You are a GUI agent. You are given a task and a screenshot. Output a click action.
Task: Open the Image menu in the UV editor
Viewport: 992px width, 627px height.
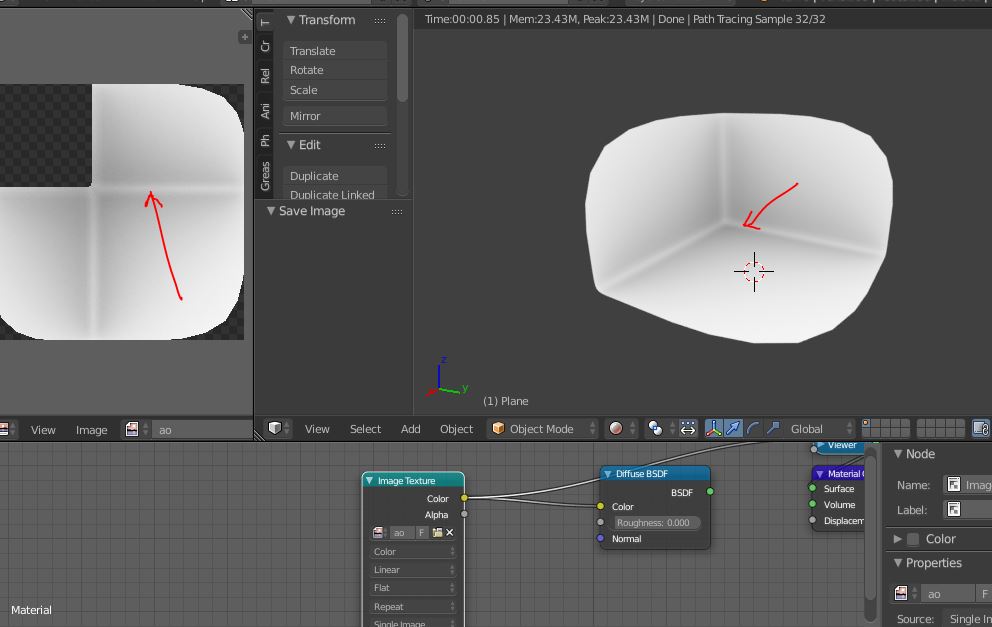[x=91, y=429]
